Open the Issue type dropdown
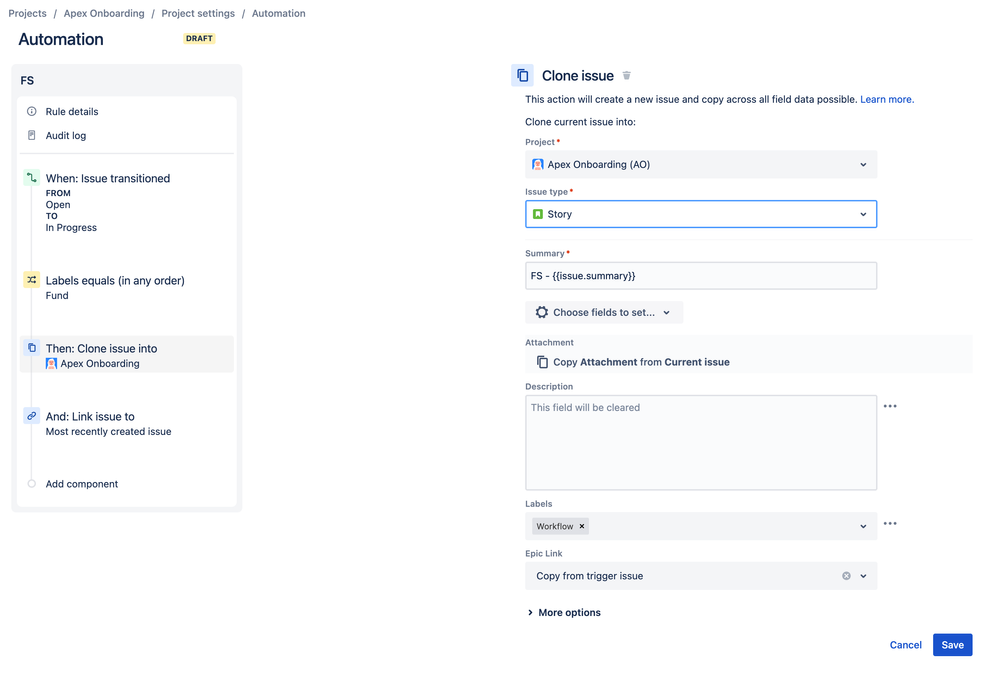The width and height of the screenshot is (999, 674). point(701,214)
